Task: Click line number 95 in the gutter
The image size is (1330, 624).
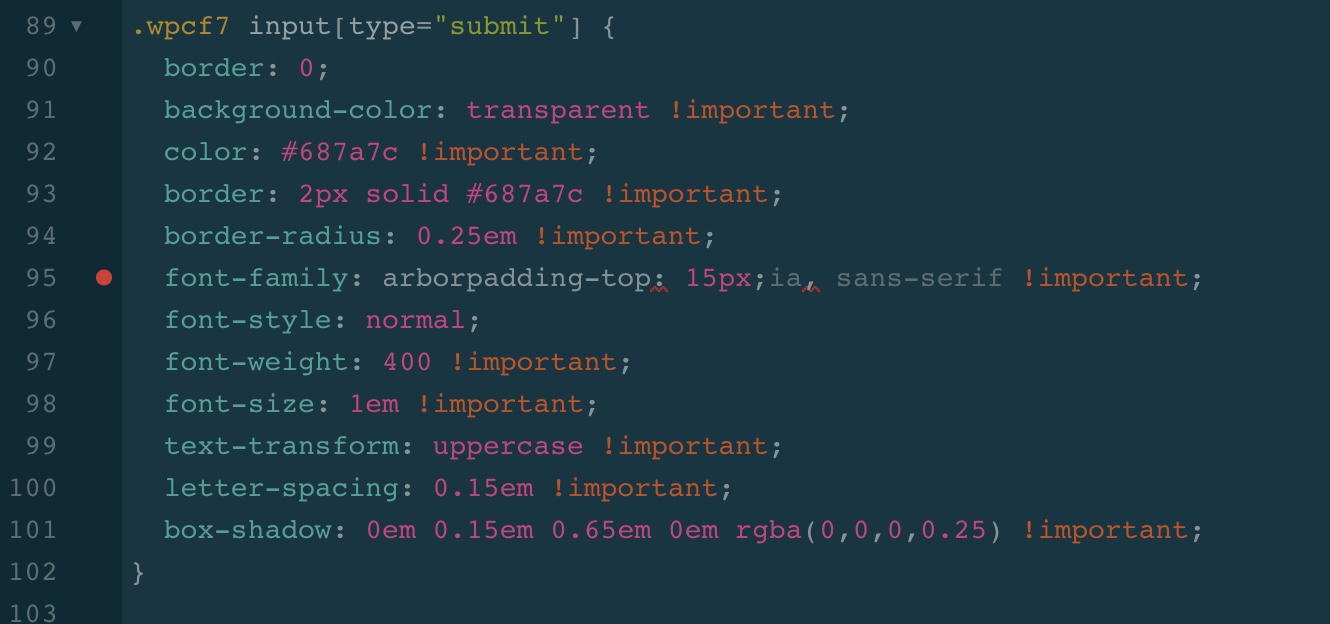Action: point(41,278)
